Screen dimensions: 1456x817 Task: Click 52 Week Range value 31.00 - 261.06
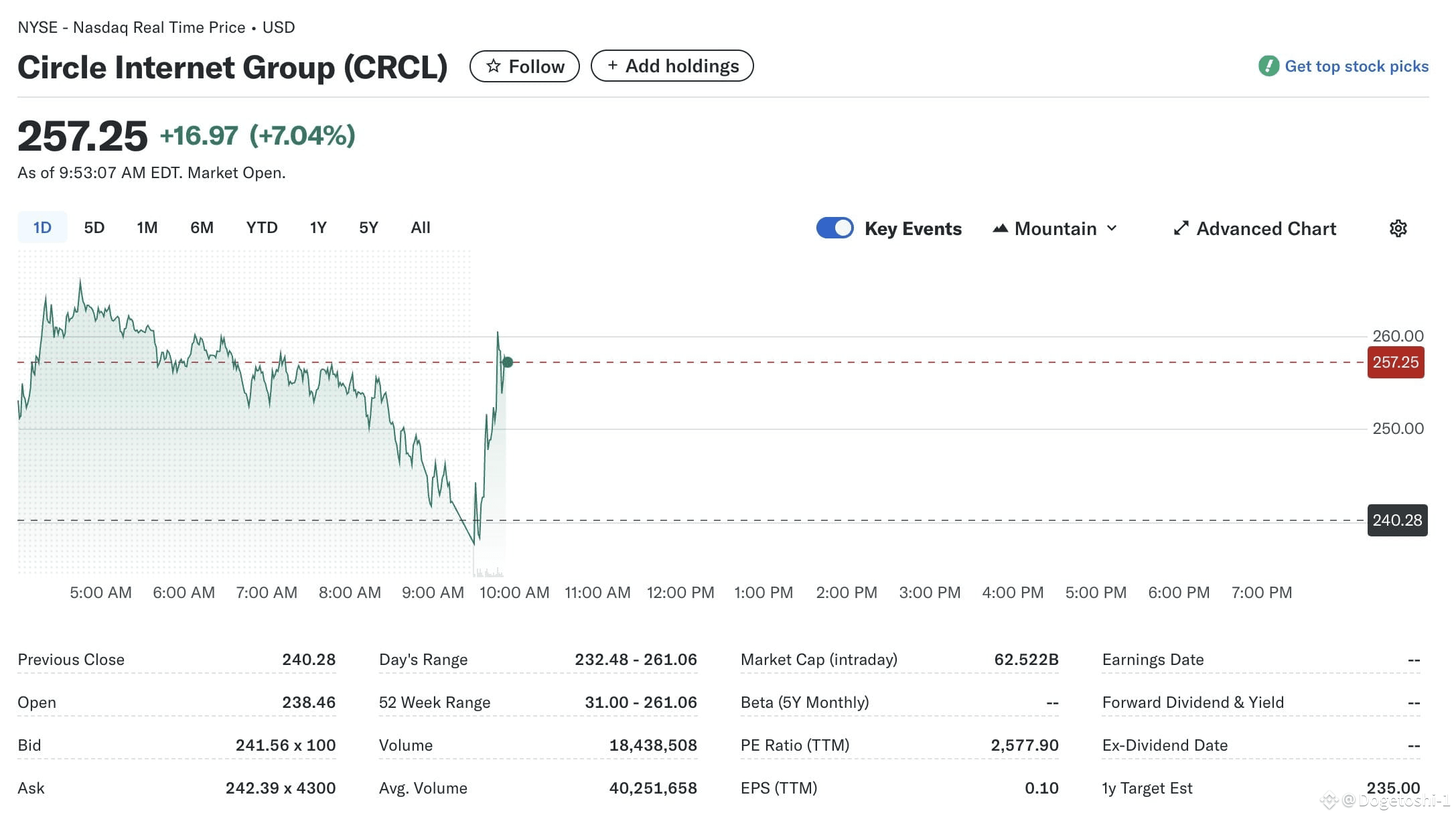coord(641,702)
